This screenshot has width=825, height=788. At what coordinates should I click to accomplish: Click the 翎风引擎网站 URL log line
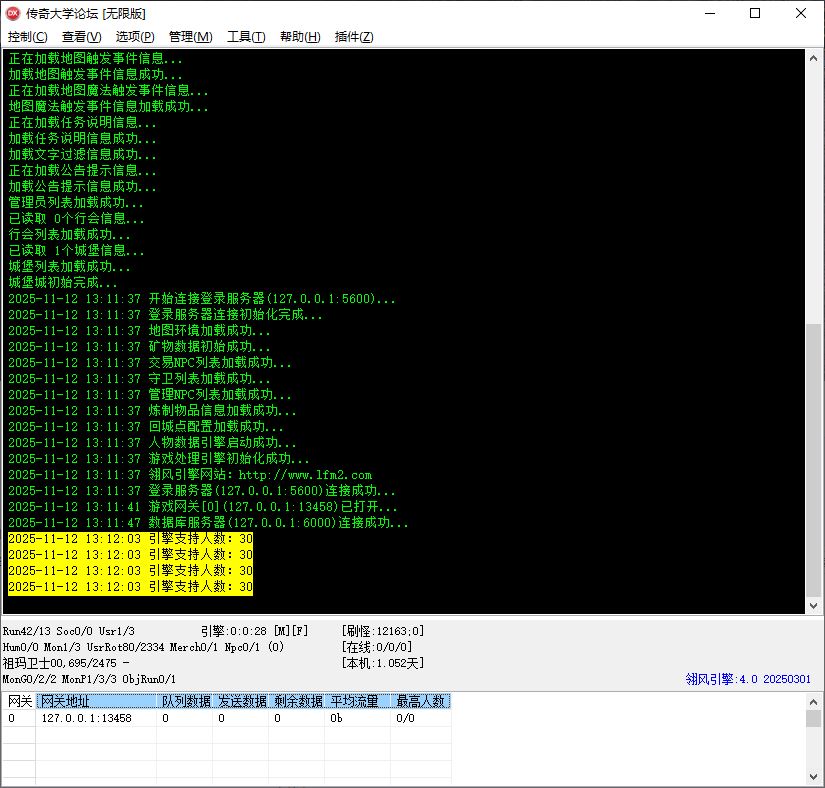click(190, 475)
